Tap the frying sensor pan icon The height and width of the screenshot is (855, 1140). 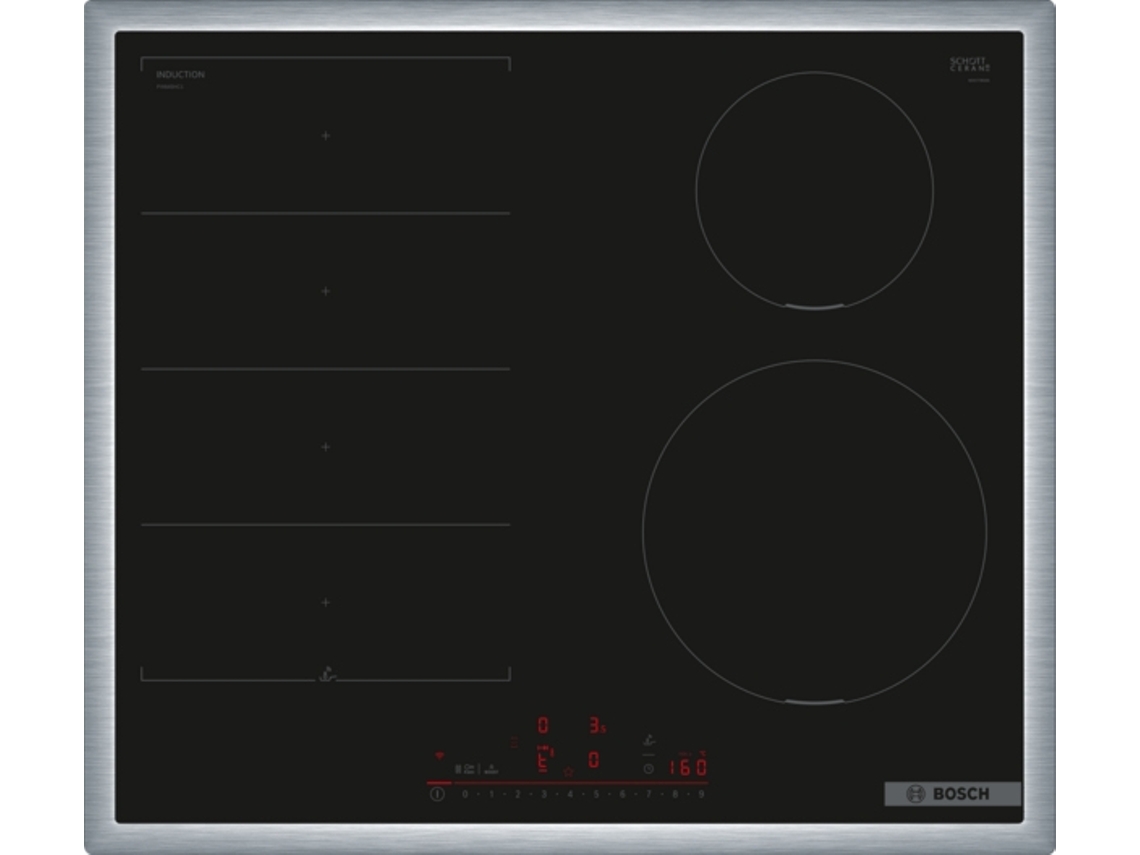pyautogui.click(x=649, y=740)
